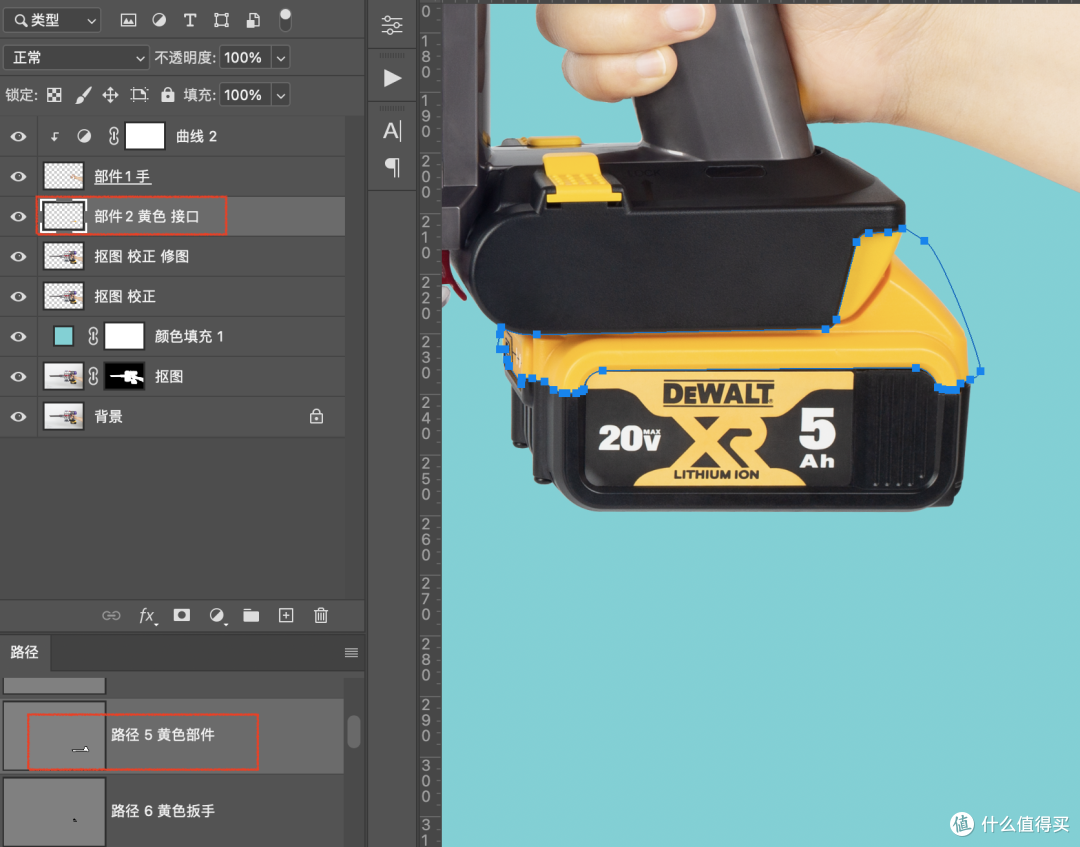Click the 填充 100% value field
Viewport: 1080px width, 847px height.
point(245,95)
